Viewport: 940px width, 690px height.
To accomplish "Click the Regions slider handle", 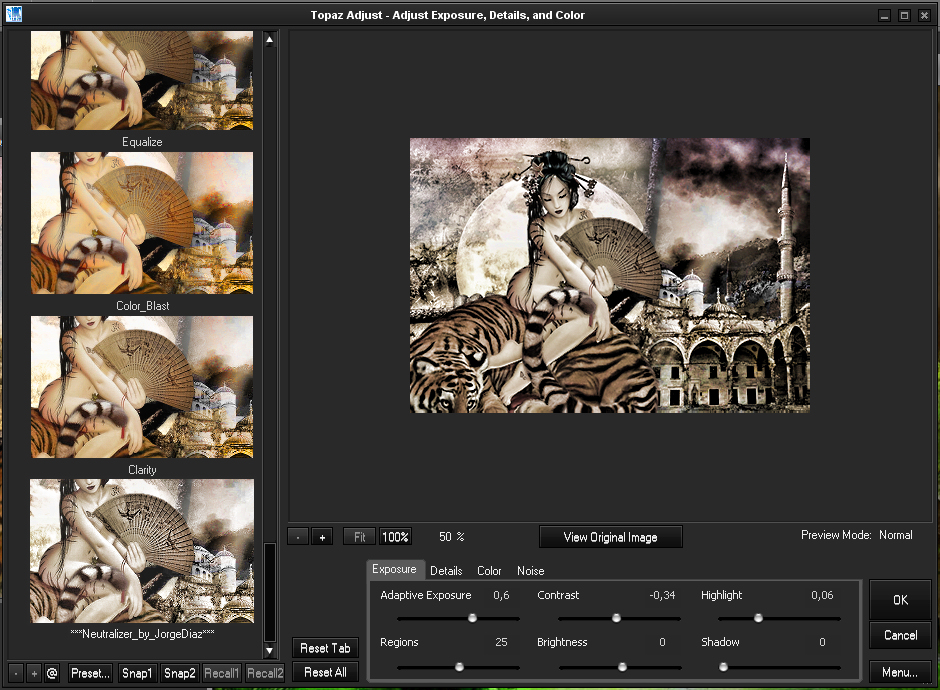I will (x=459, y=667).
